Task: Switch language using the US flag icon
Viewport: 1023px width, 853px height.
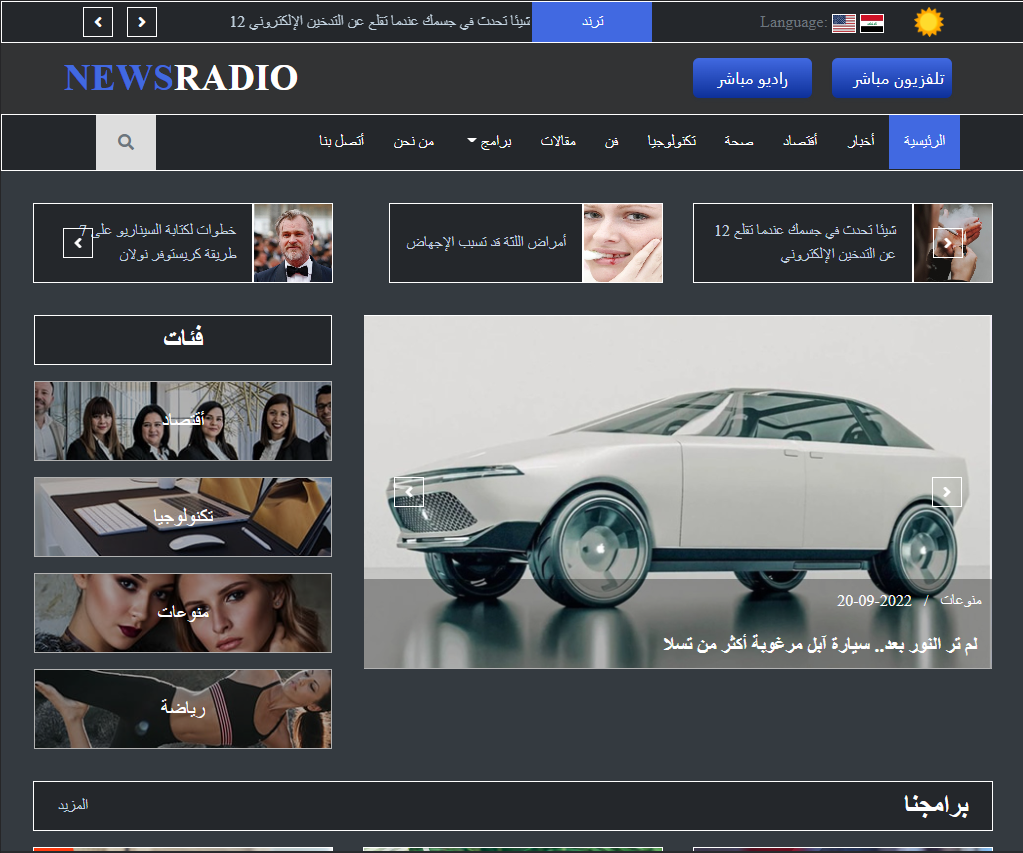Action: pos(844,23)
